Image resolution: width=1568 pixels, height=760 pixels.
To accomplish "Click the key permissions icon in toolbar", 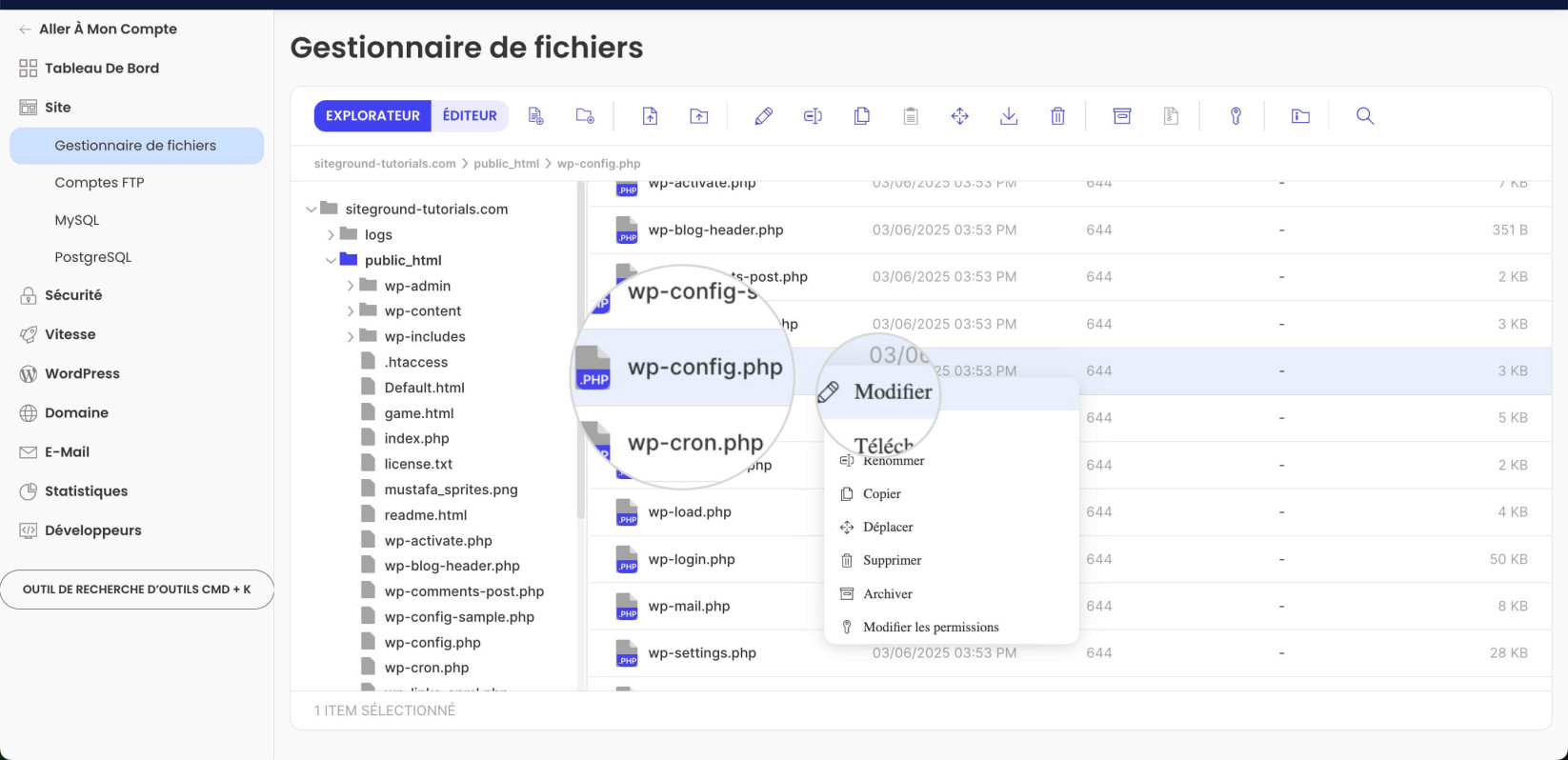I will 1236,116.
